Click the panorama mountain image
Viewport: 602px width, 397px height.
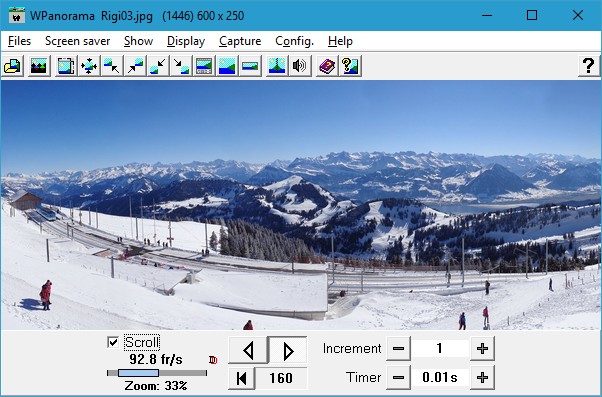(301, 205)
